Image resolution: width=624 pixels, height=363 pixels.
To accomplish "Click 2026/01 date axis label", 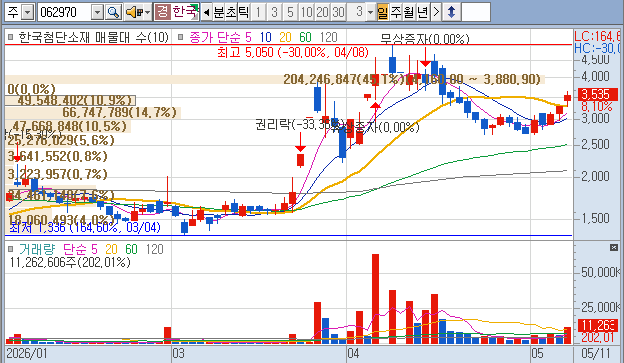I will (x=27, y=353).
